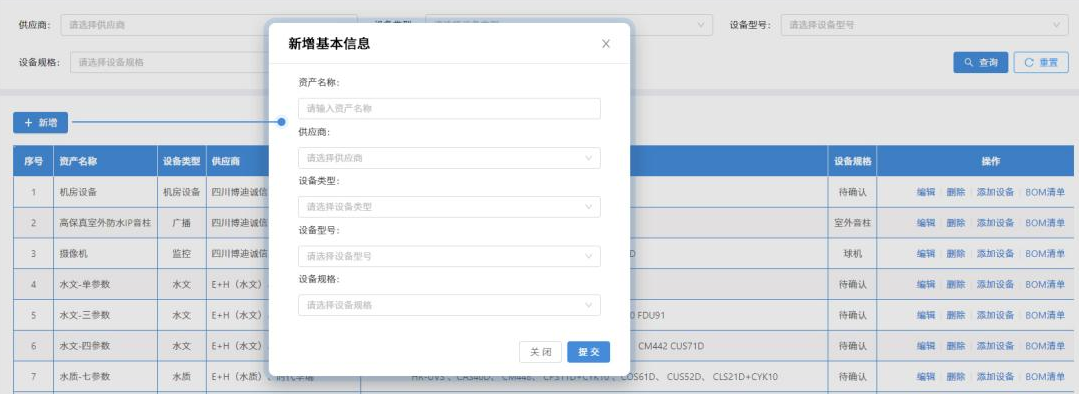Click 删除 for row 摄像机
The image size is (1079, 394).
click(956, 254)
